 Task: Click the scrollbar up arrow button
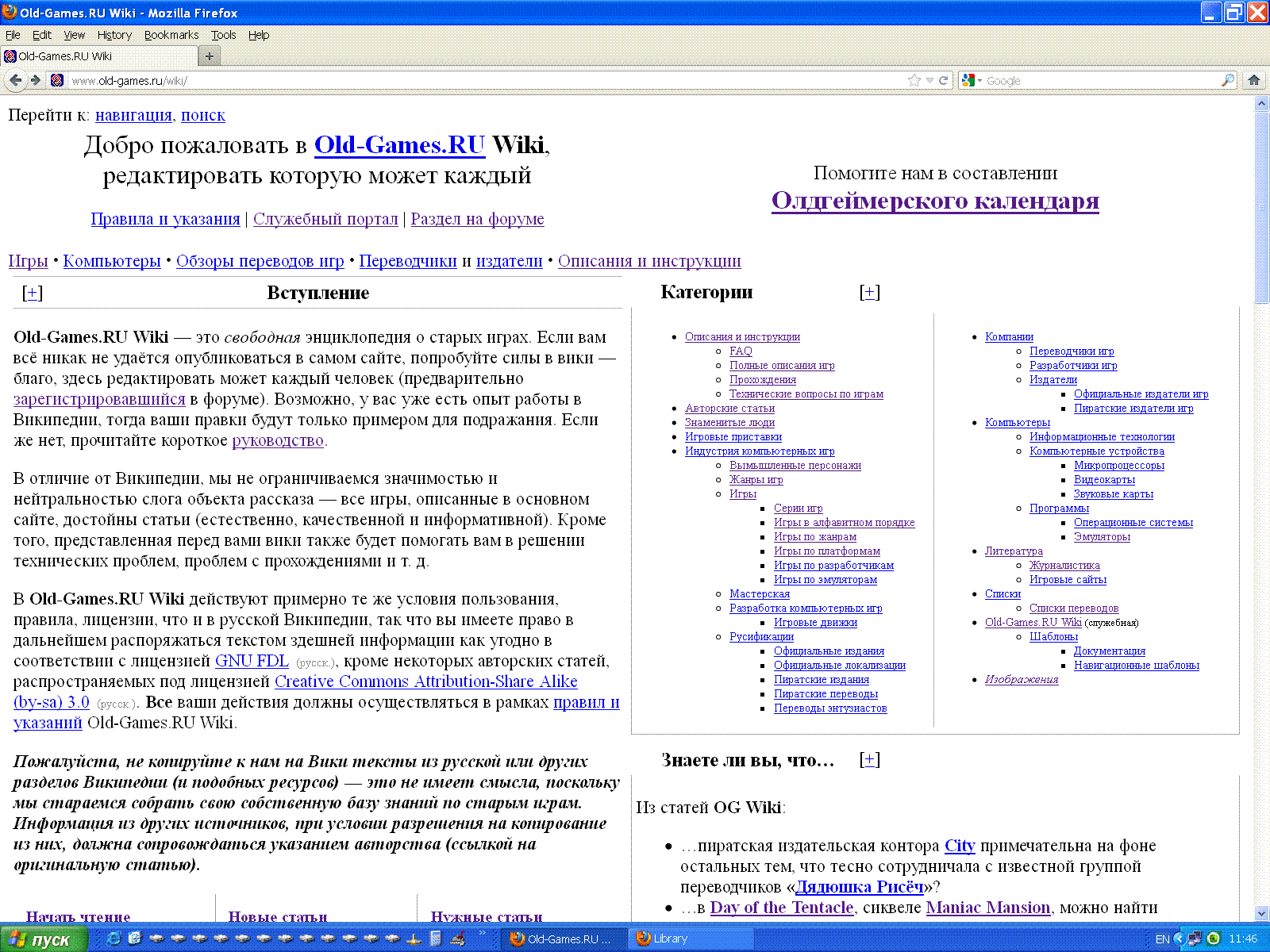tap(1261, 103)
